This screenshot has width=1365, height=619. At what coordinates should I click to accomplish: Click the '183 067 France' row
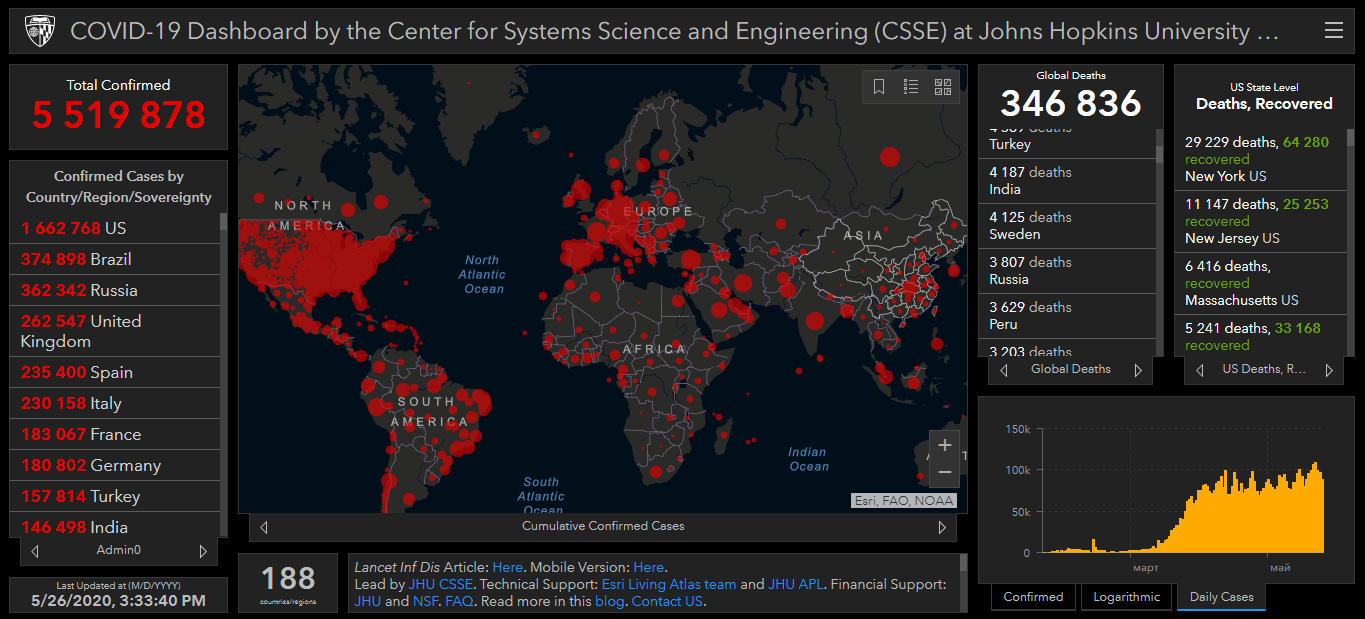pos(115,434)
